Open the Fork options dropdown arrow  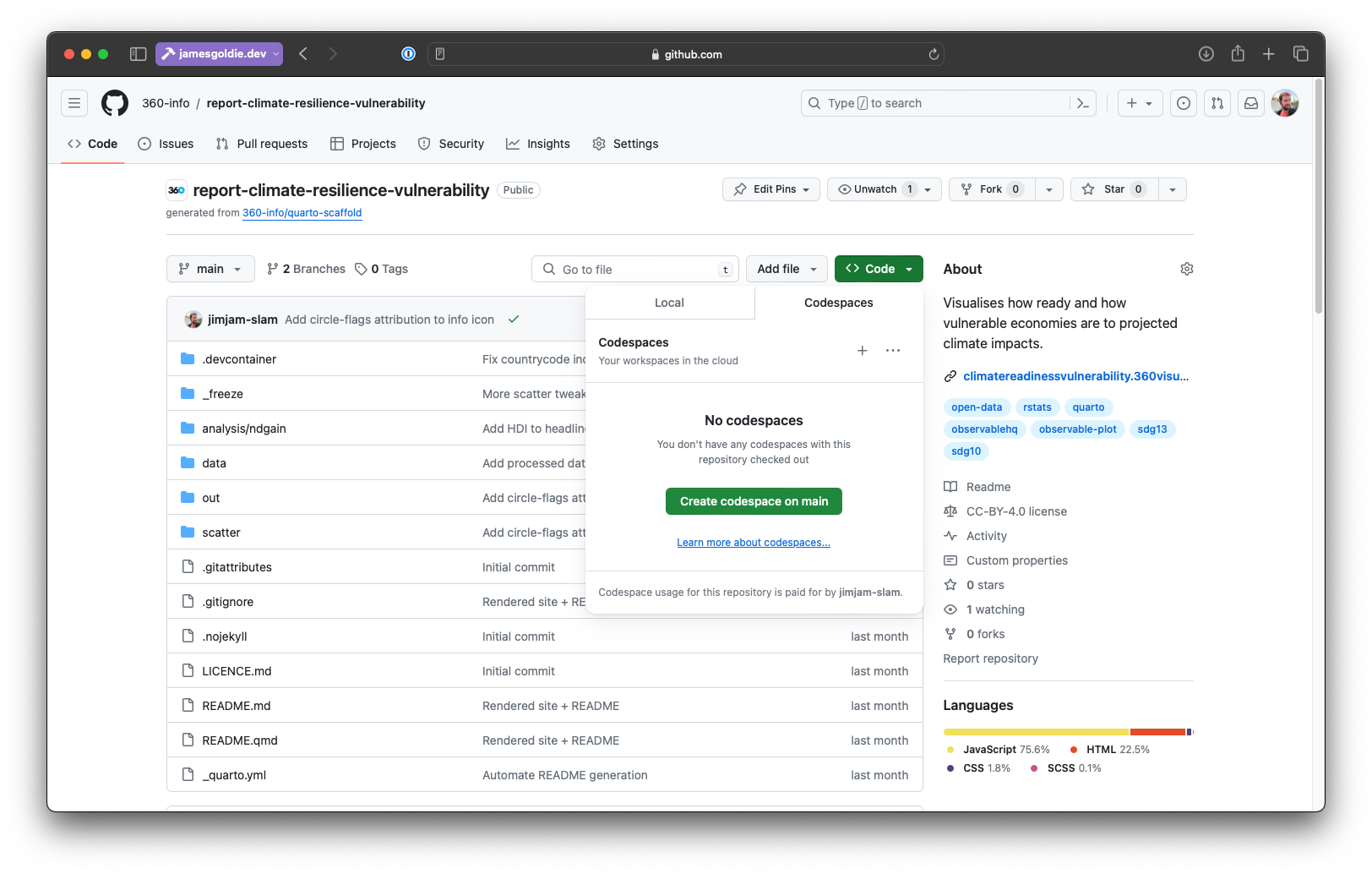[1048, 189]
